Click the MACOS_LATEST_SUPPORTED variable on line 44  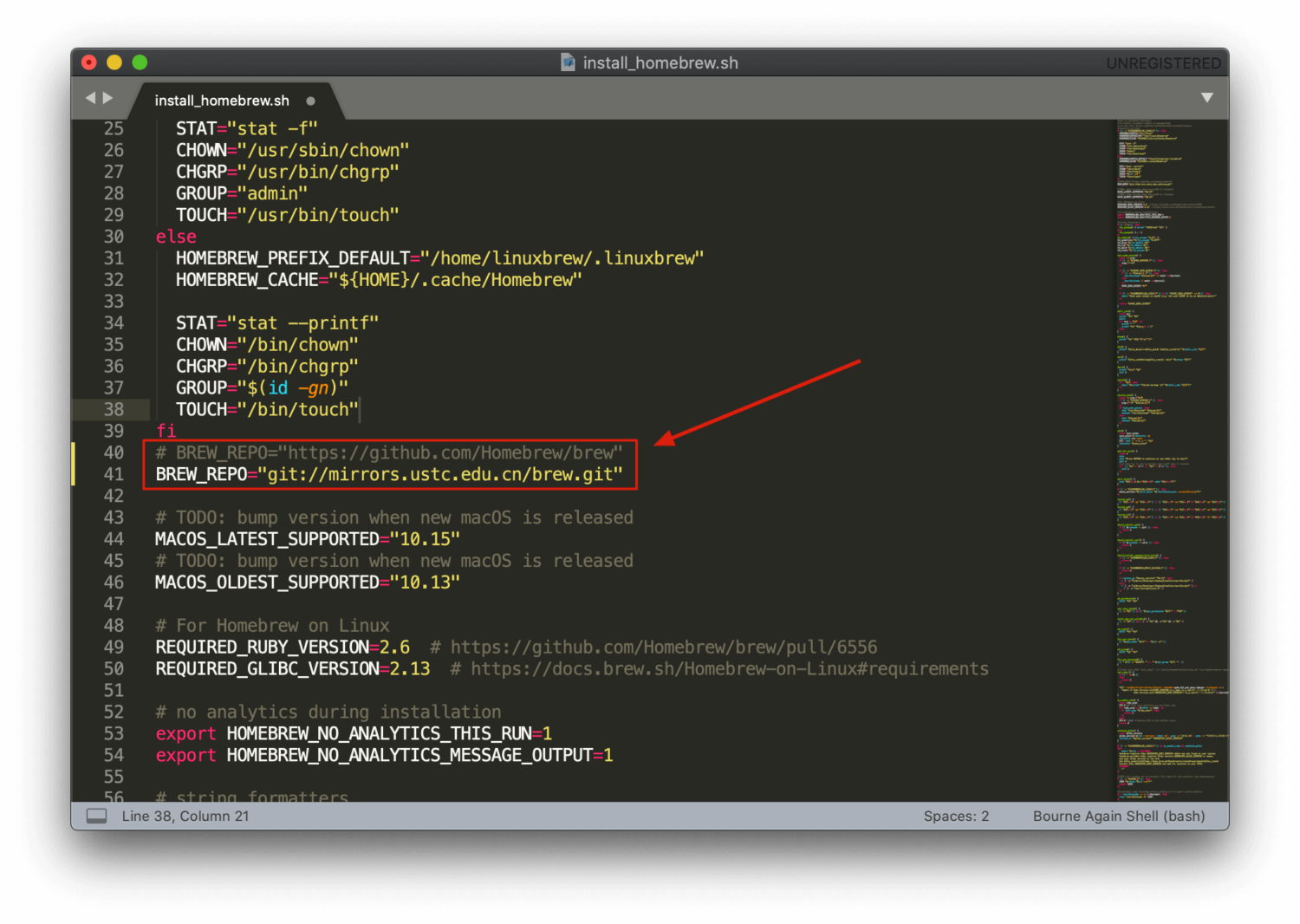[267, 539]
